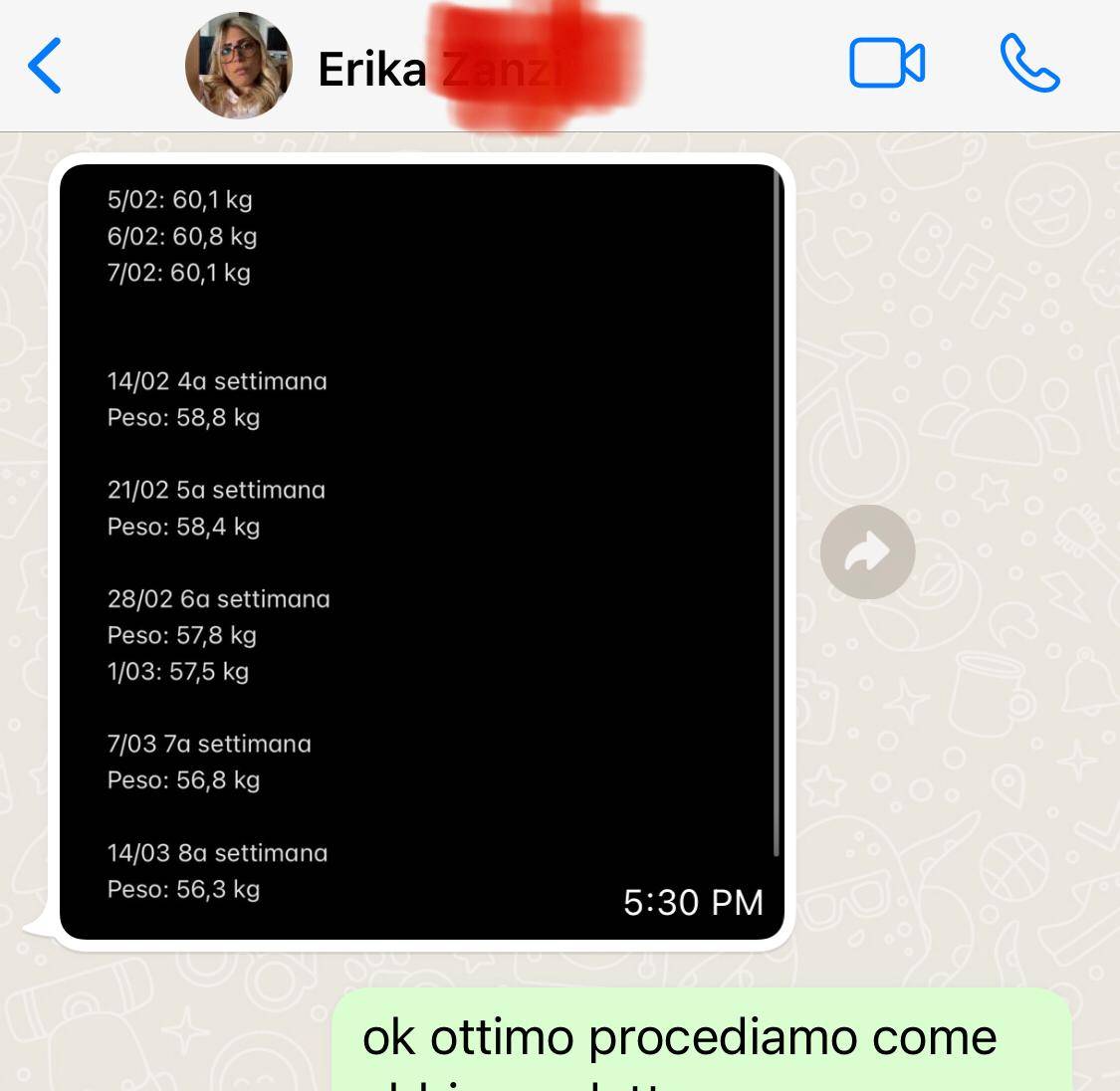Click the '1/03: 57,5 kg' entry

coord(178,672)
